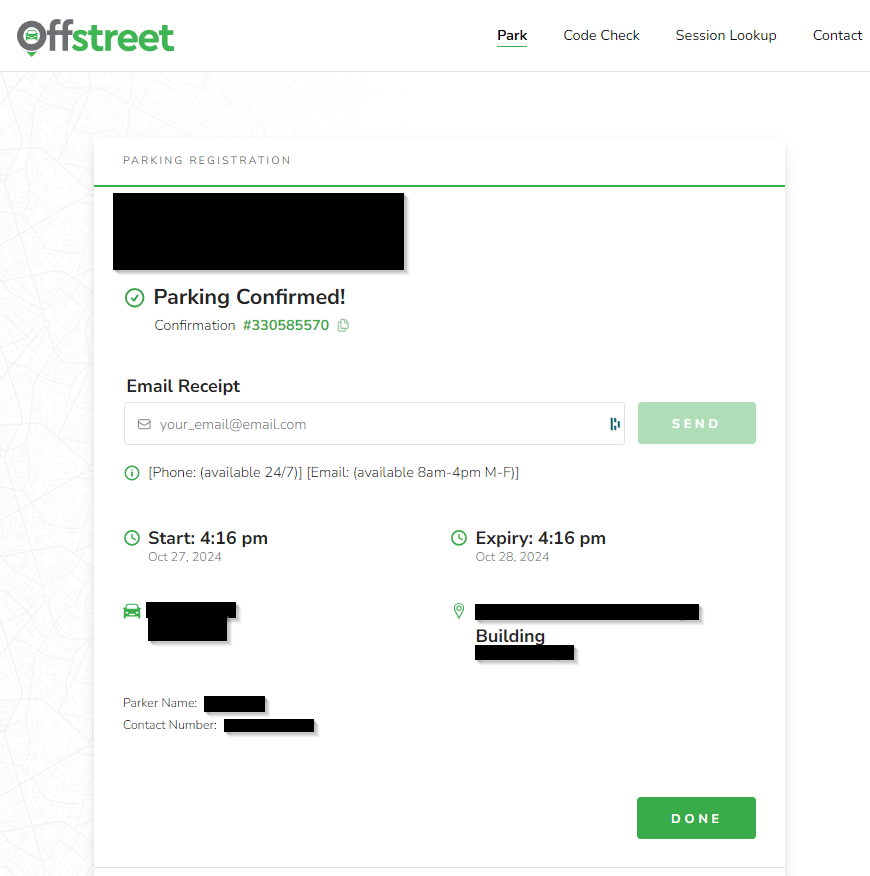The image size is (870, 876).
Task: Go to the Code Check page
Action: (x=601, y=35)
